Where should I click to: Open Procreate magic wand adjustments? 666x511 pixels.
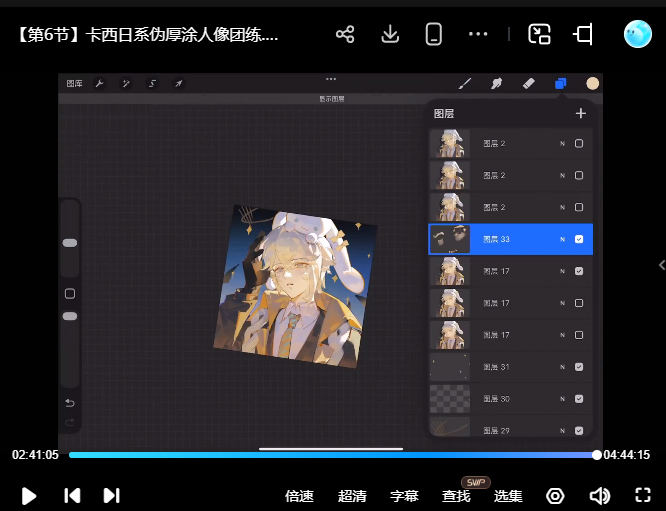[x=126, y=84]
